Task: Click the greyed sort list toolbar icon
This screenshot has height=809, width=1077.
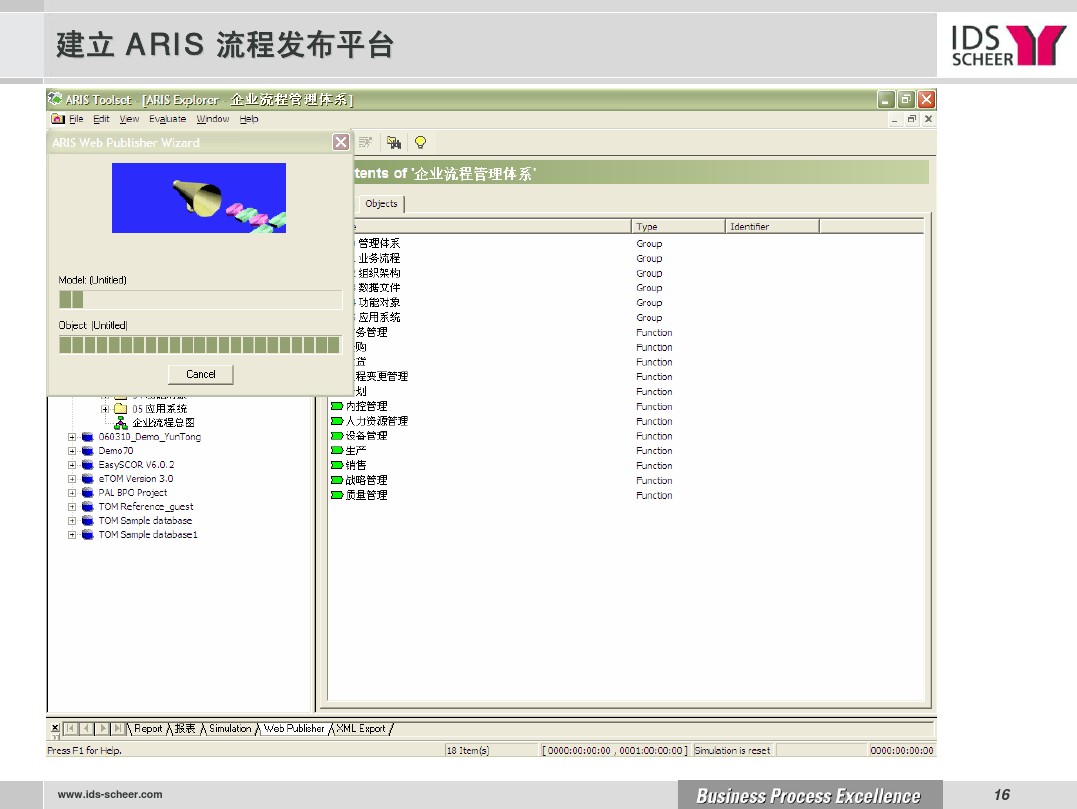Action: 365,142
